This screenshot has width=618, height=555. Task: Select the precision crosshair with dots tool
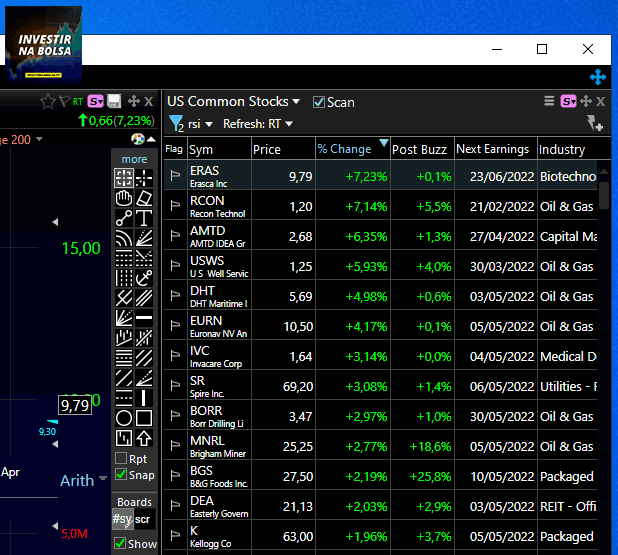tap(144, 178)
